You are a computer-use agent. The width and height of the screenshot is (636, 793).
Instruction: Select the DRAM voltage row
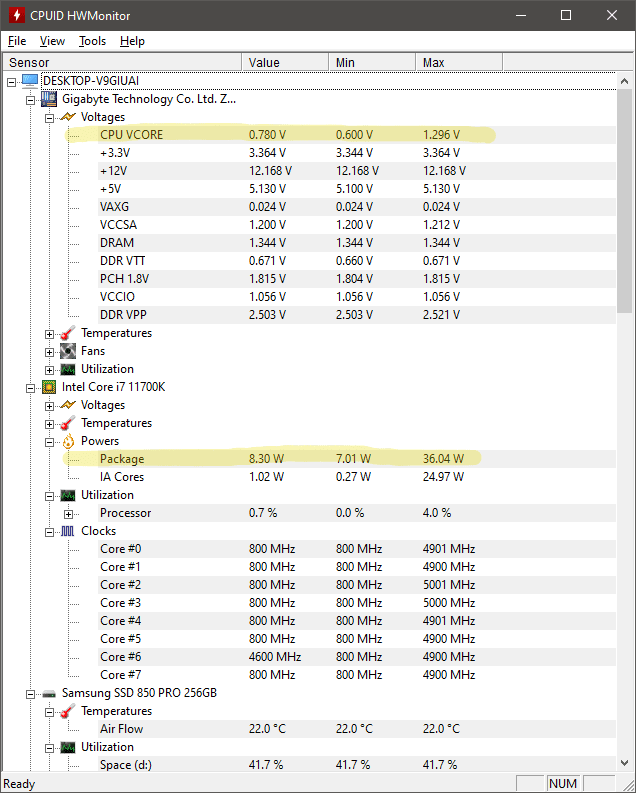[357, 243]
